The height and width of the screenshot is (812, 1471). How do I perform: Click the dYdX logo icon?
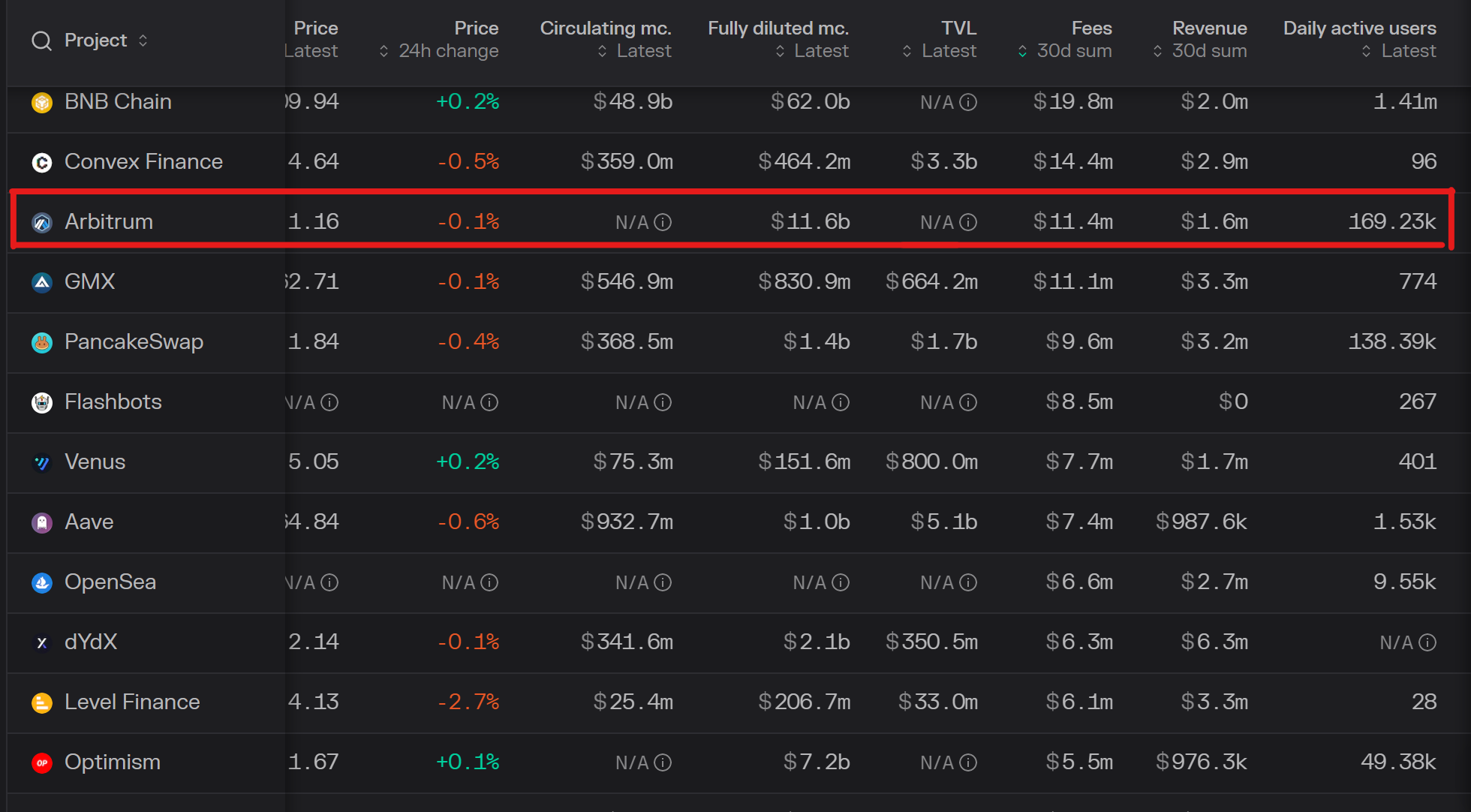[x=42, y=642]
